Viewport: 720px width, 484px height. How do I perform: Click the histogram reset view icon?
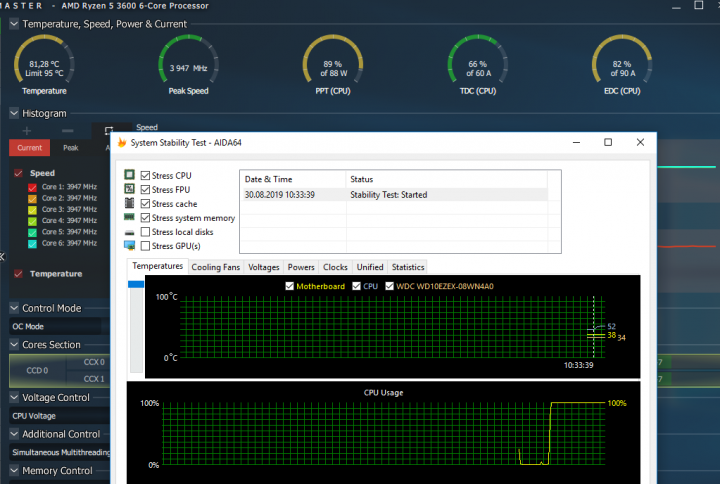pyautogui.click(x=108, y=131)
